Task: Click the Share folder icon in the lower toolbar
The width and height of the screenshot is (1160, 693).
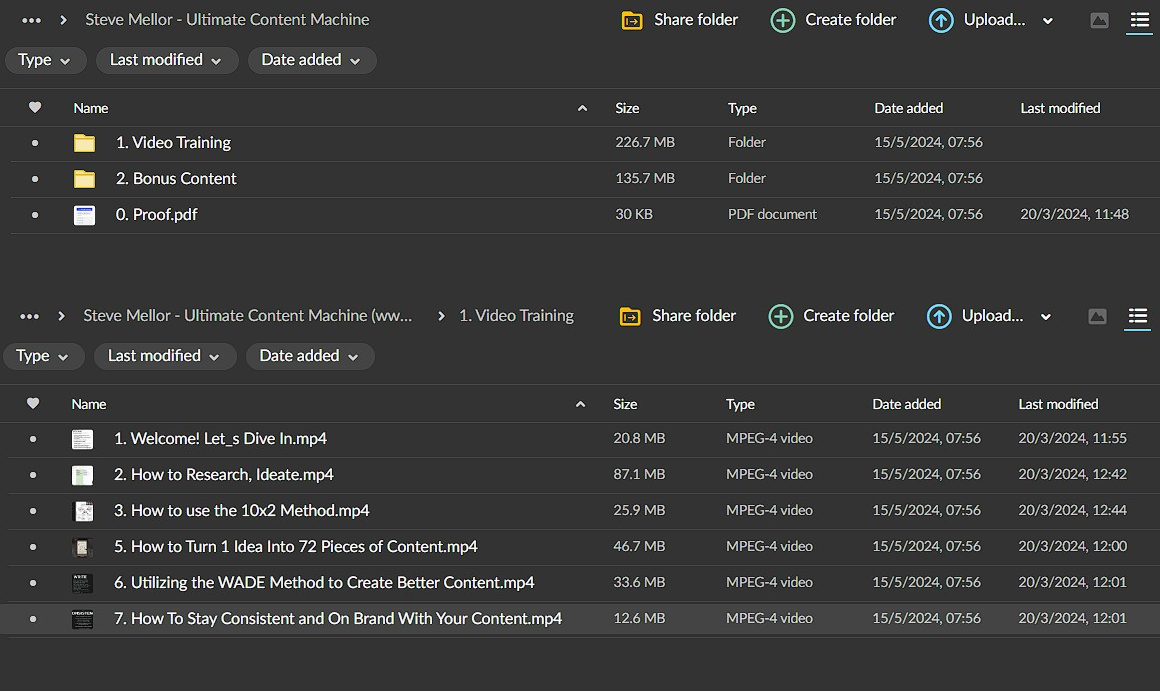Action: tap(630, 317)
